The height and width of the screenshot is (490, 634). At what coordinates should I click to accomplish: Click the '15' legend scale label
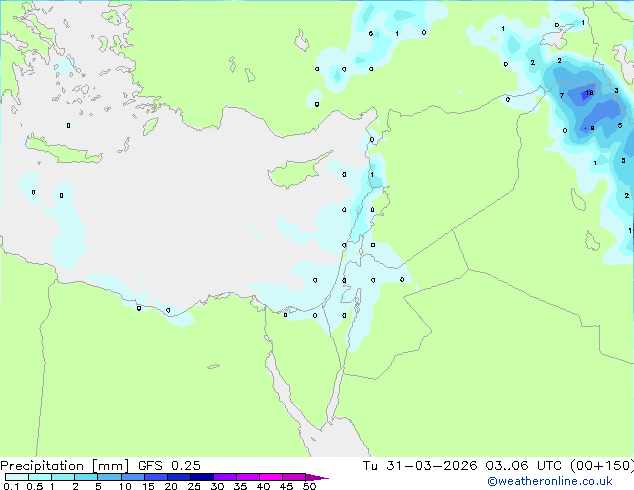(148, 486)
